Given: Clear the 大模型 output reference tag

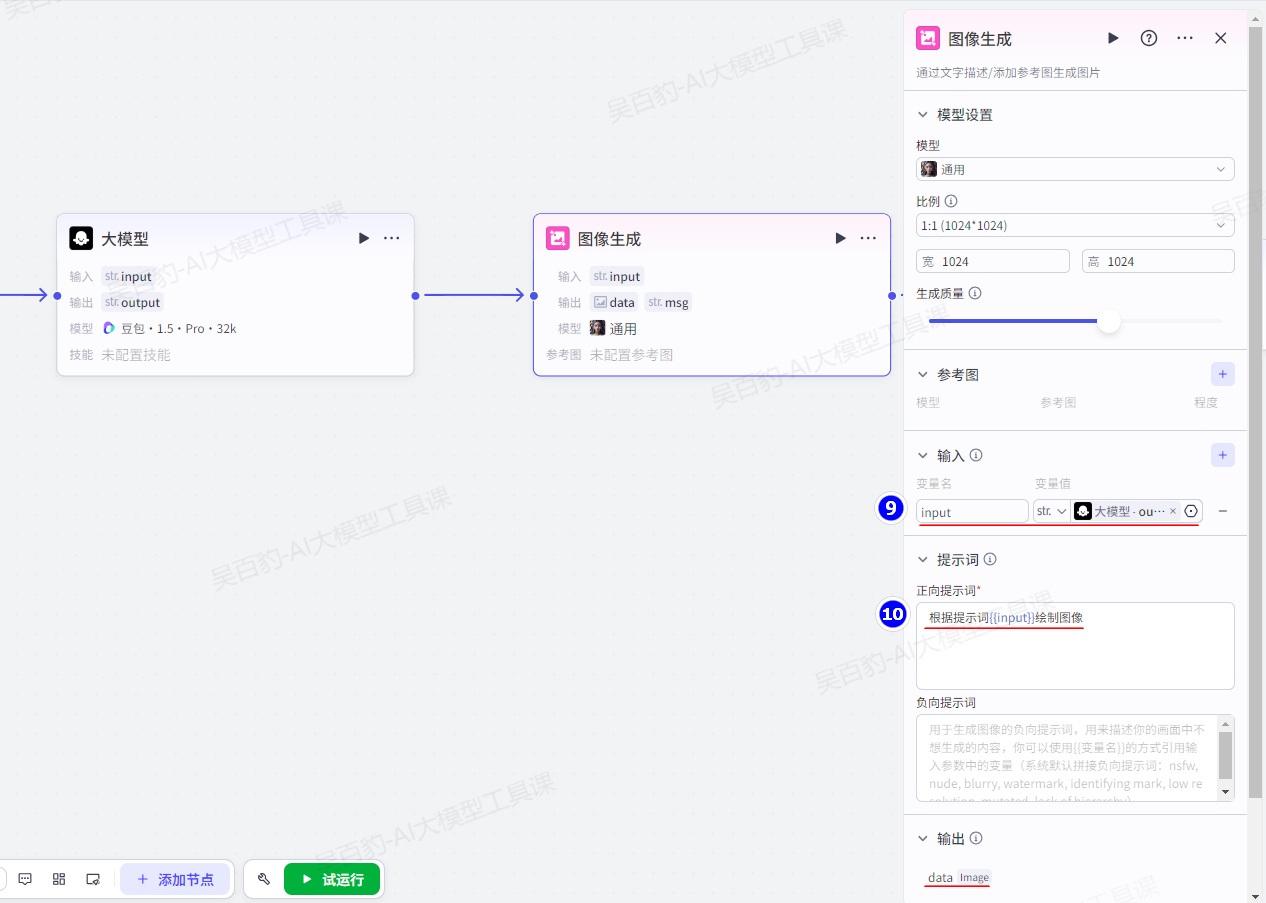Looking at the screenshot, I should click(x=1173, y=511).
